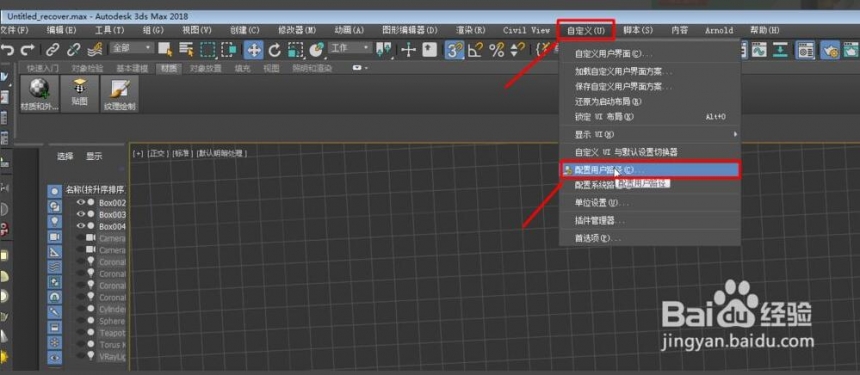This screenshot has height=375, width=860.
Task: Activate the Select and Rotate tool
Action: [275, 50]
